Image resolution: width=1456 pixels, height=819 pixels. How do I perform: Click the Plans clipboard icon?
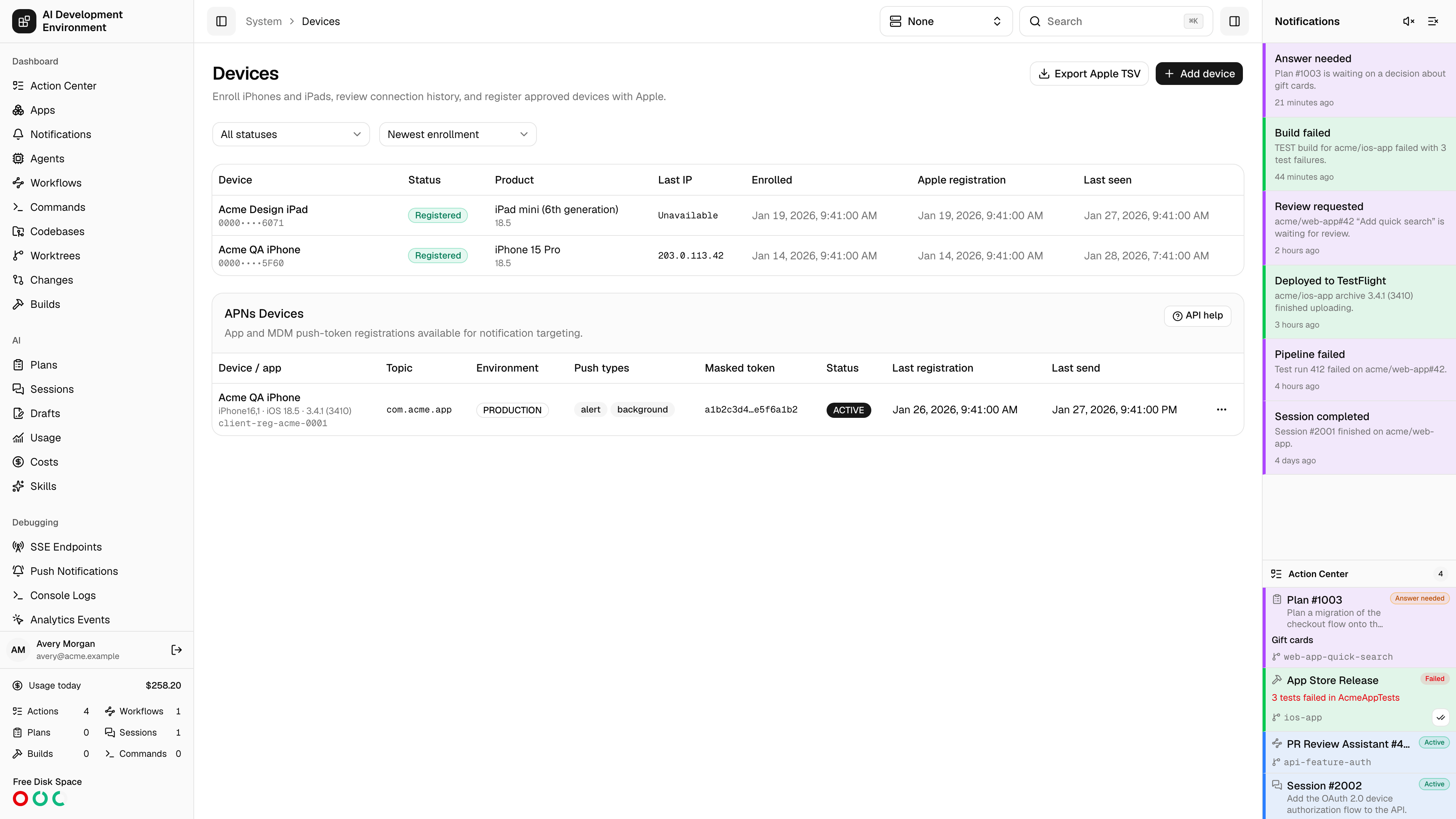[18, 365]
